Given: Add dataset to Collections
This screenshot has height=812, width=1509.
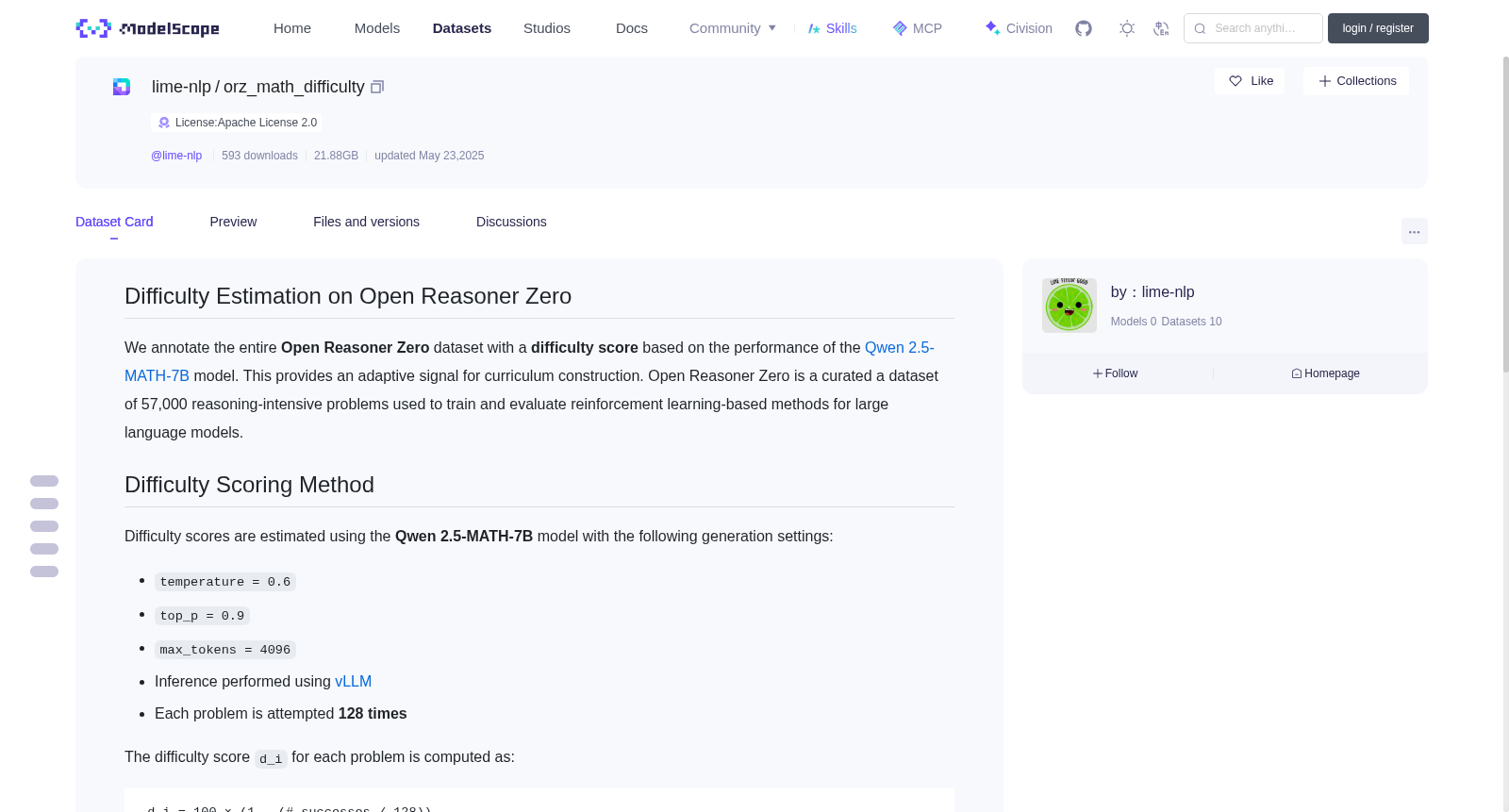Looking at the screenshot, I should (1356, 81).
